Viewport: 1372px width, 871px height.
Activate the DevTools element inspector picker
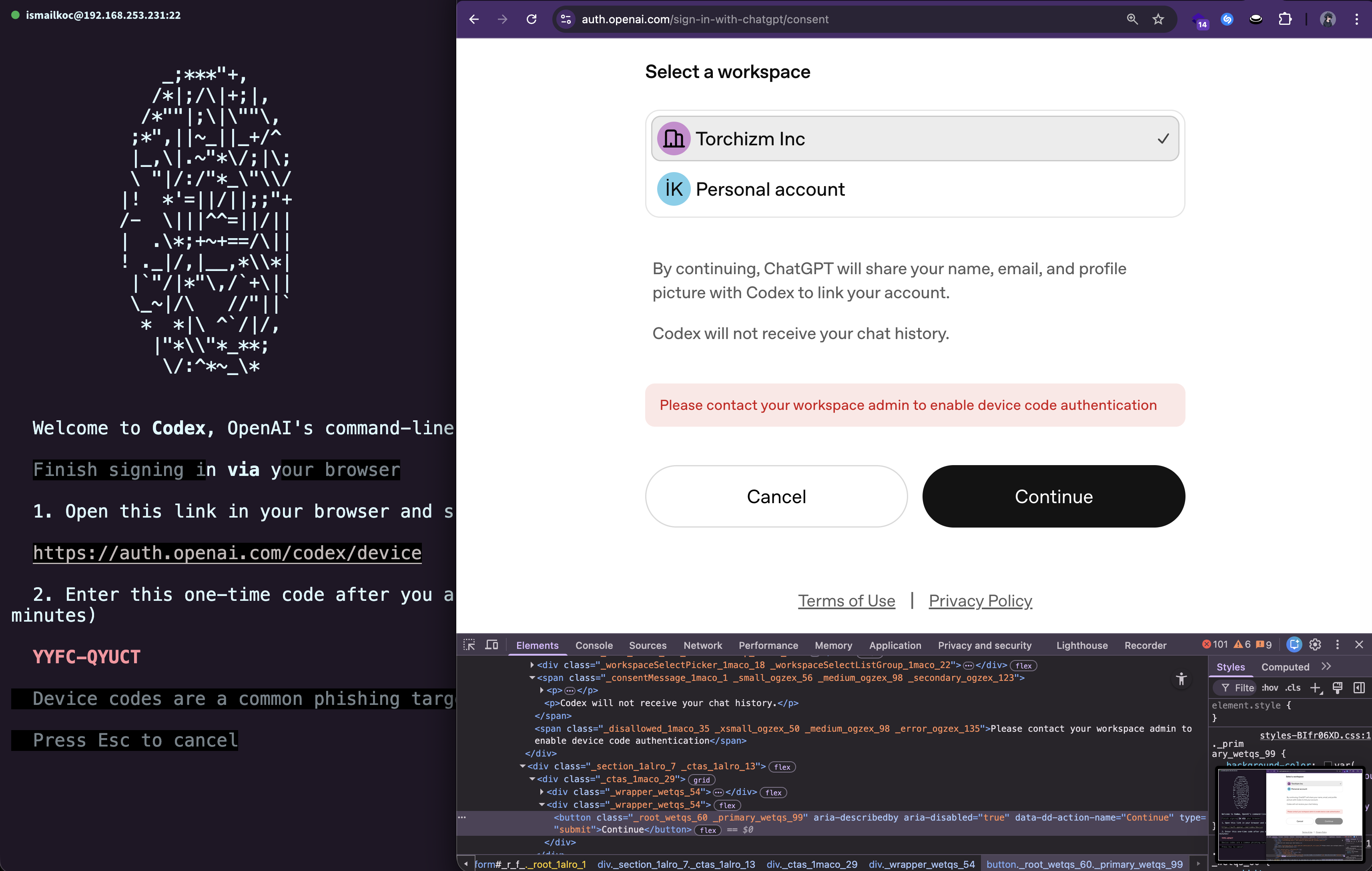coord(469,645)
